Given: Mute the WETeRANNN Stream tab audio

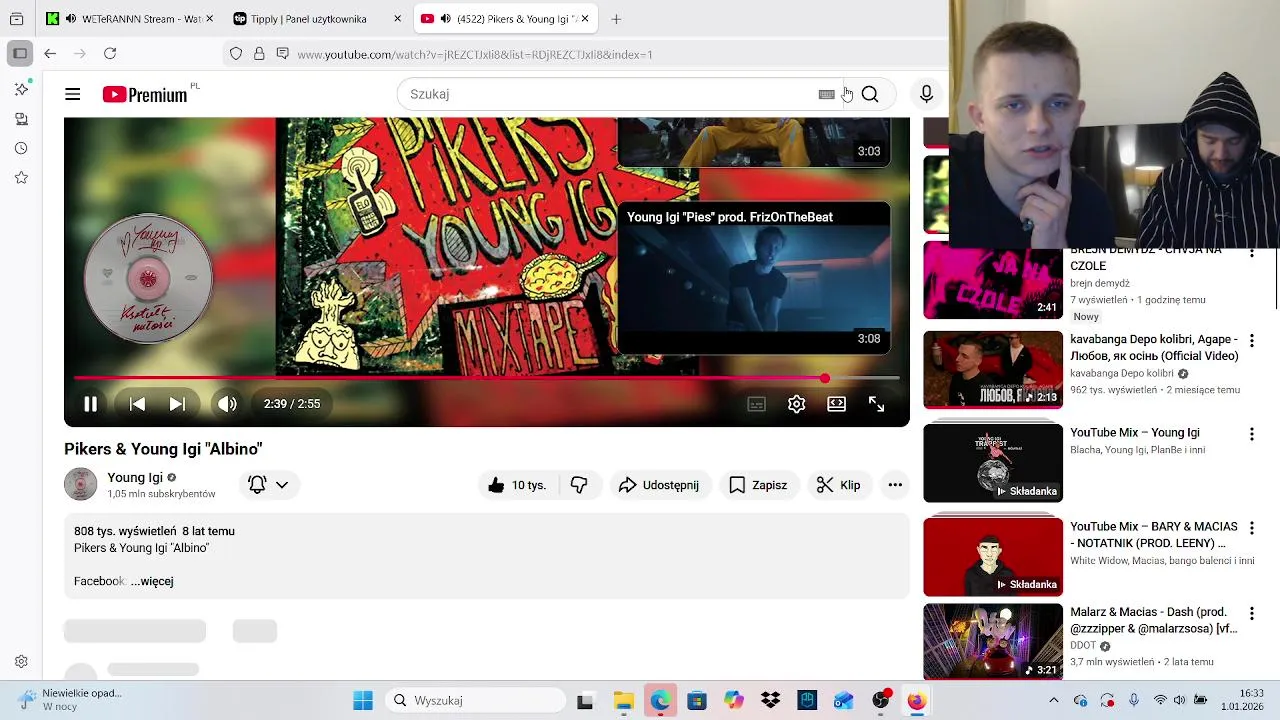Looking at the screenshot, I should [x=70, y=19].
